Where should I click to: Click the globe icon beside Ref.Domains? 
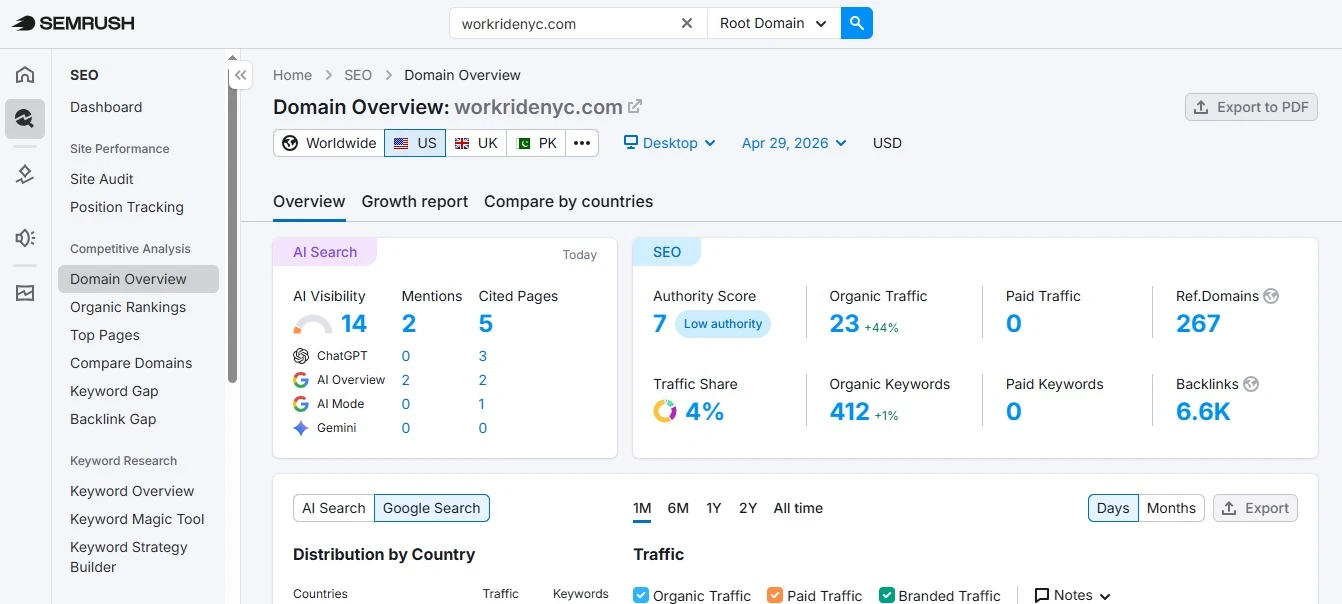point(1271,296)
